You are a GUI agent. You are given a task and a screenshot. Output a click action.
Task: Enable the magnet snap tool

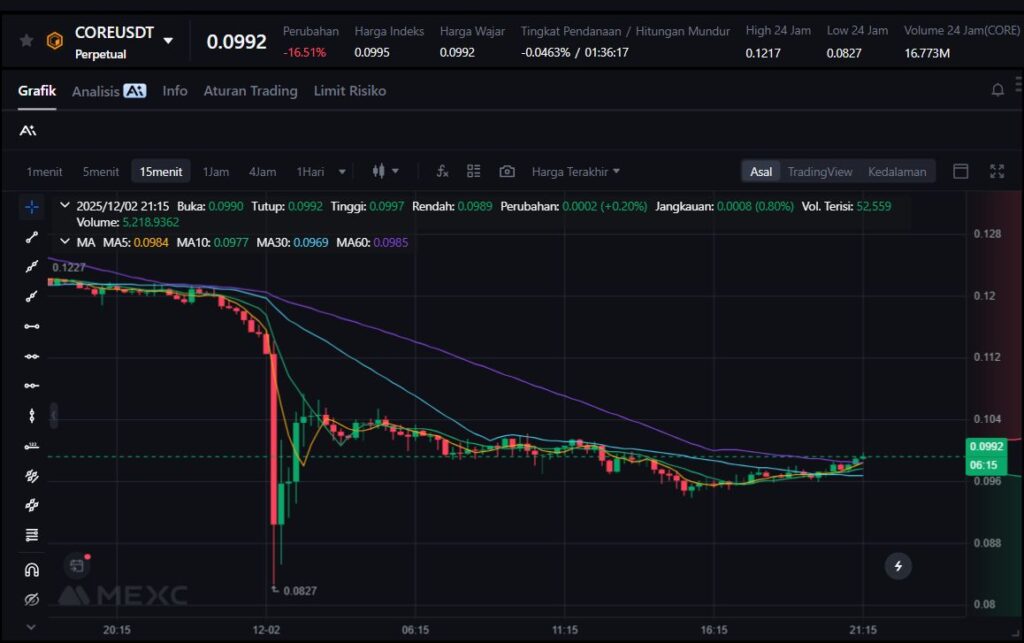pos(32,570)
